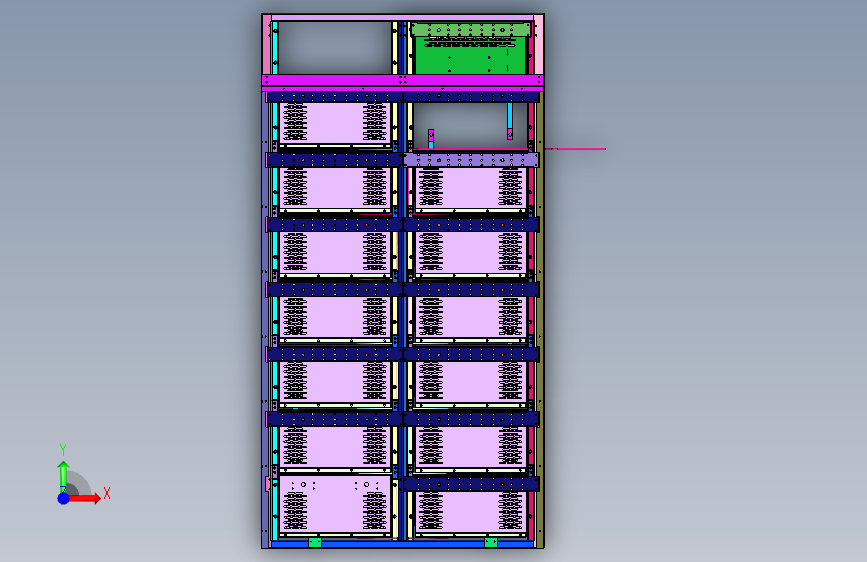The image size is (867, 562).
Task: Select the thin pink line protruding right of the cabinet
Action: [575, 149]
